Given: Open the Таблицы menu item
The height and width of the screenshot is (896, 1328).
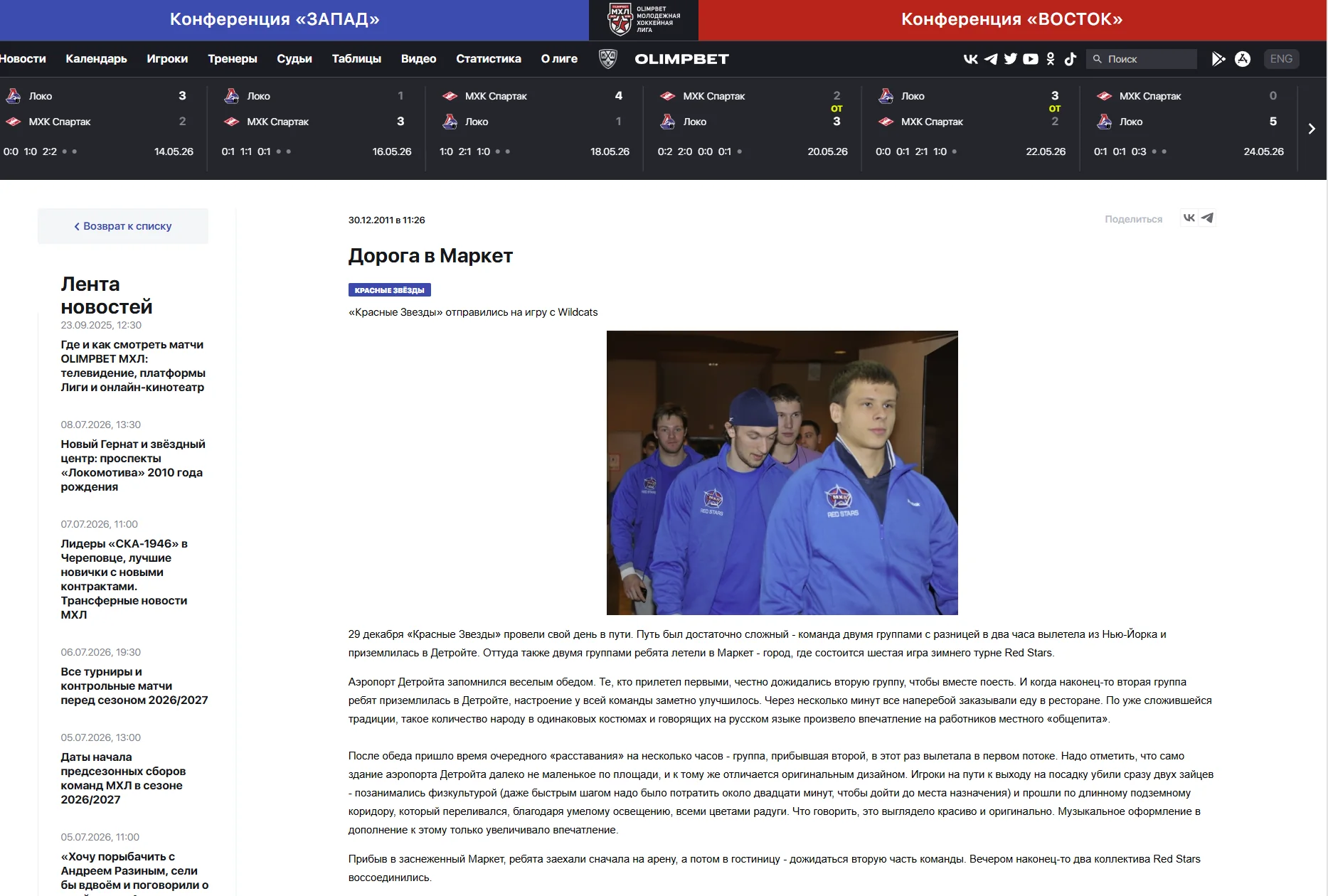Looking at the screenshot, I should coord(356,59).
